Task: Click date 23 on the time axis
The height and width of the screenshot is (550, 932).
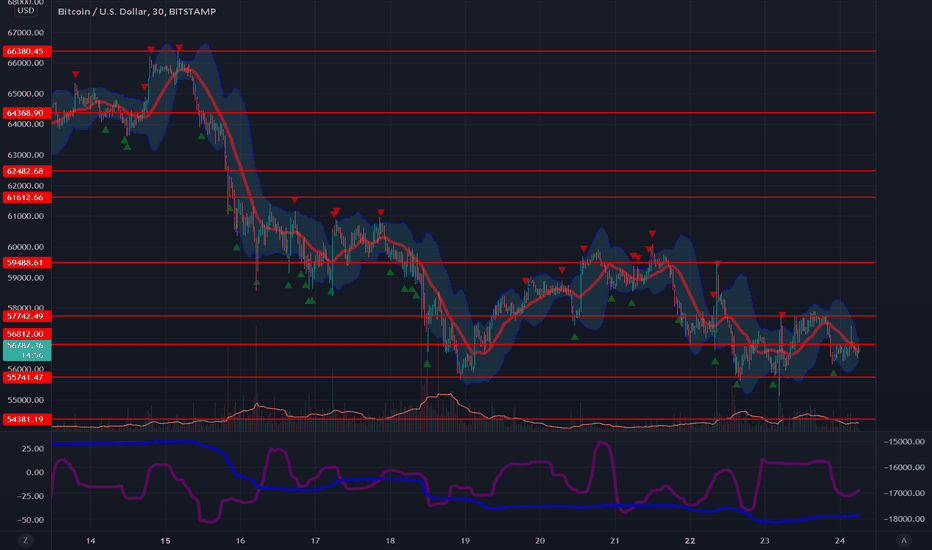Action: [x=764, y=541]
